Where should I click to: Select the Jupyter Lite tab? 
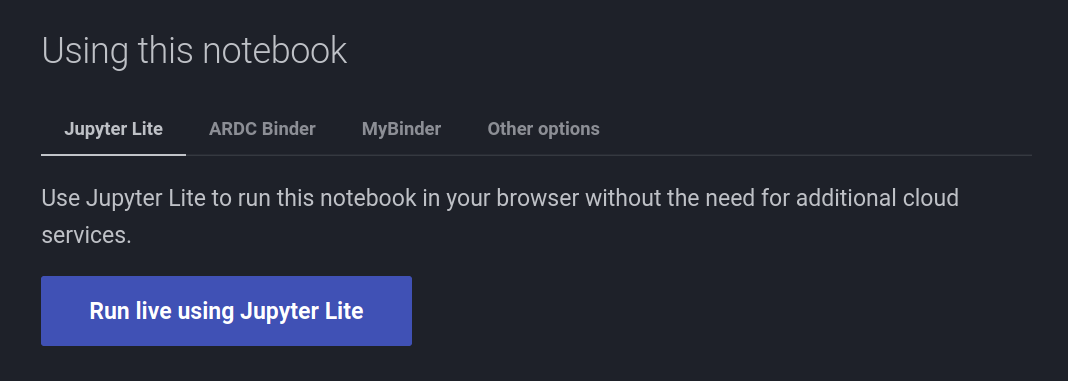point(113,129)
